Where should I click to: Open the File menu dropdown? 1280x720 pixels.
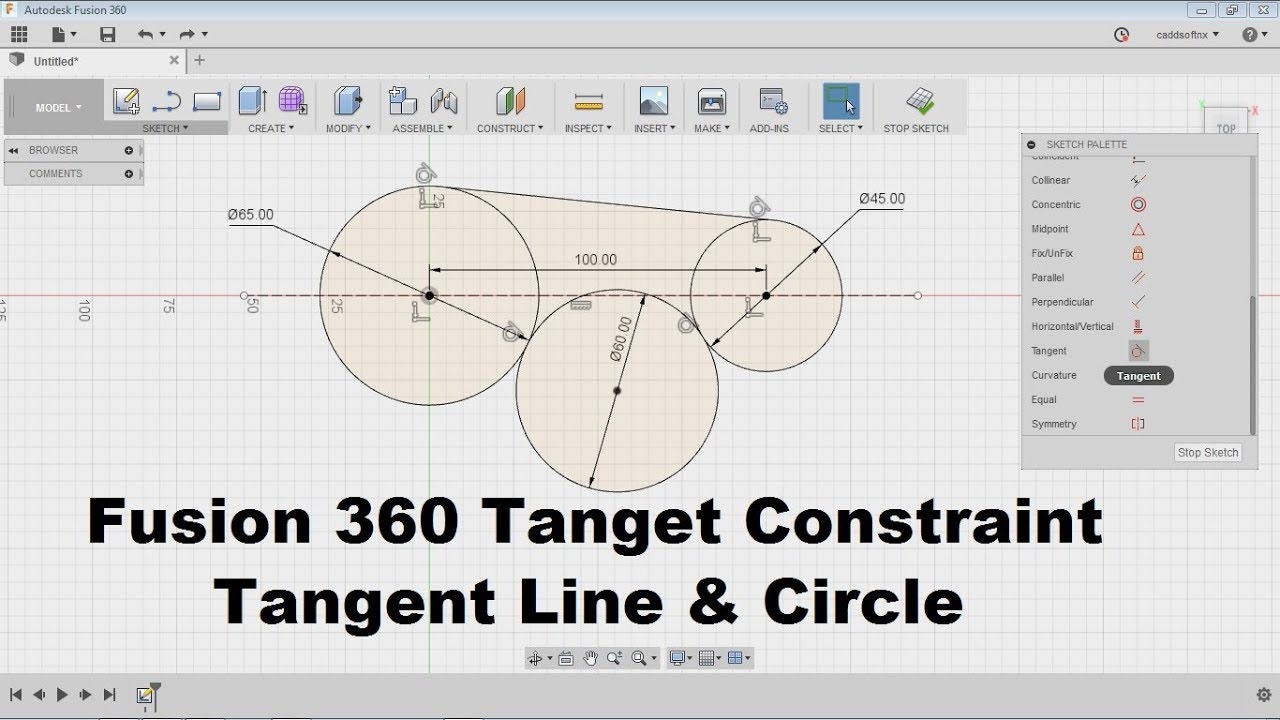tap(63, 34)
